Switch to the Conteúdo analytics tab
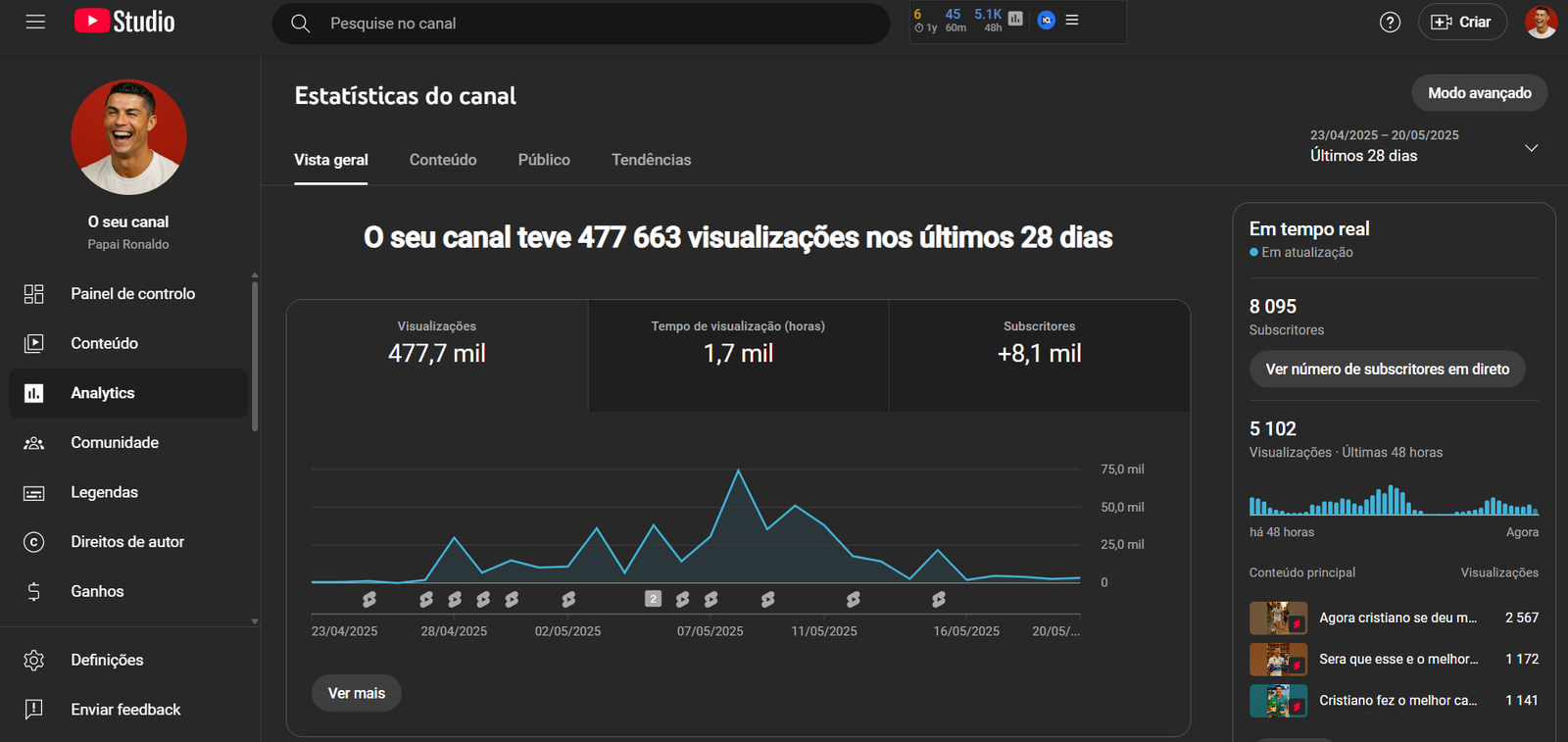 click(x=443, y=160)
